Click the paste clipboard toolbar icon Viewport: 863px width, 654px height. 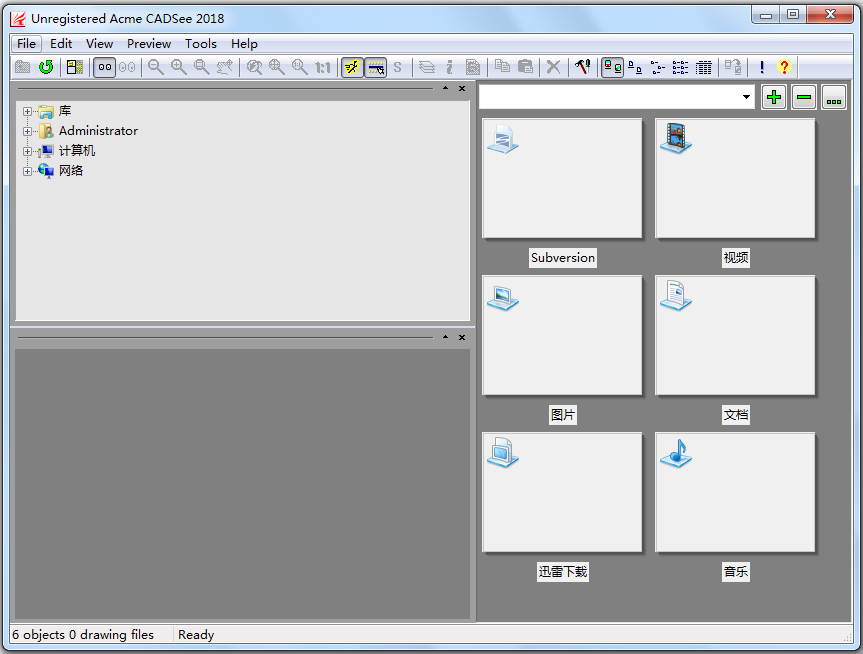pos(526,67)
